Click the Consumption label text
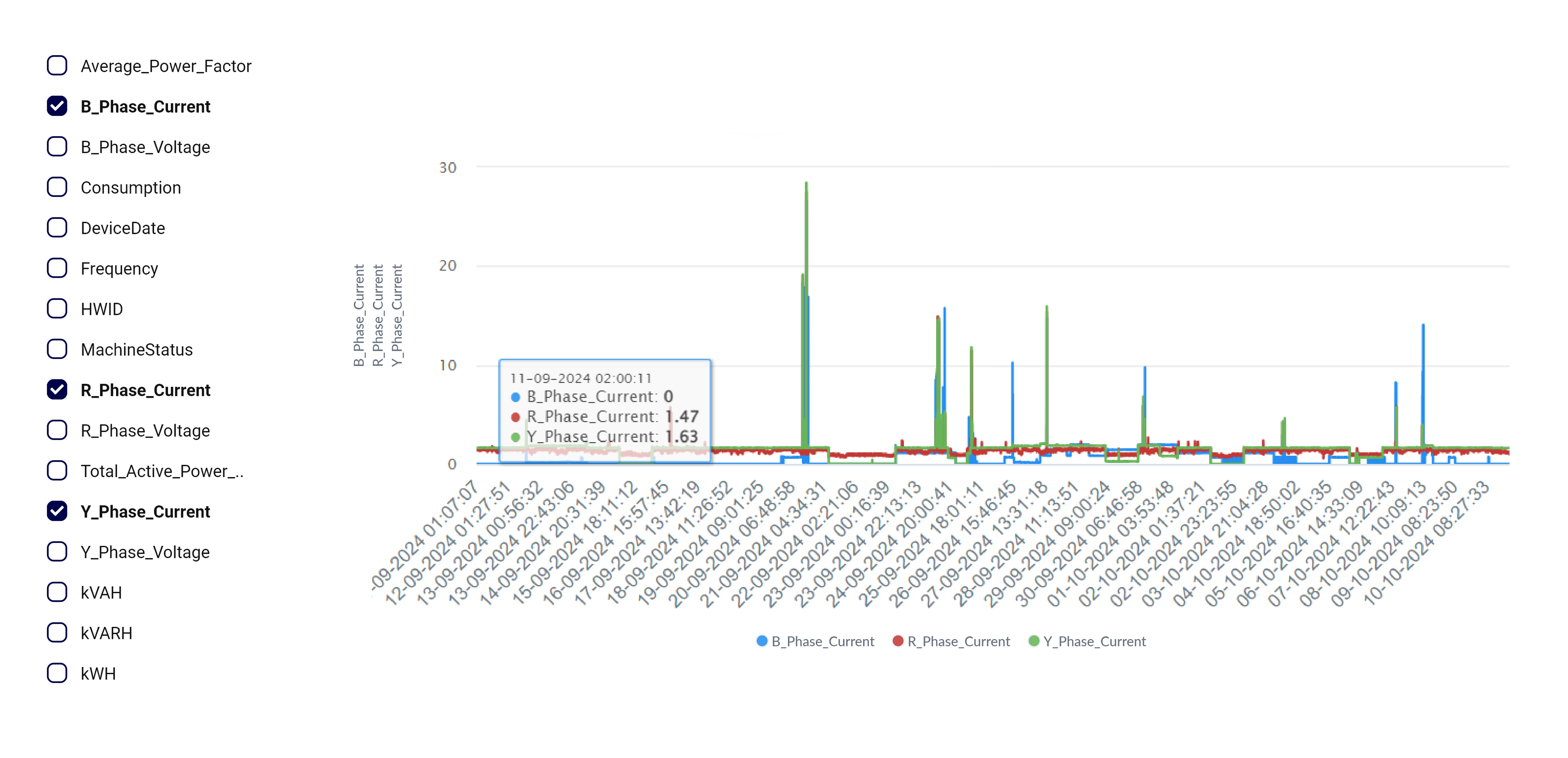Viewport: 1568px width, 758px height. 131,187
